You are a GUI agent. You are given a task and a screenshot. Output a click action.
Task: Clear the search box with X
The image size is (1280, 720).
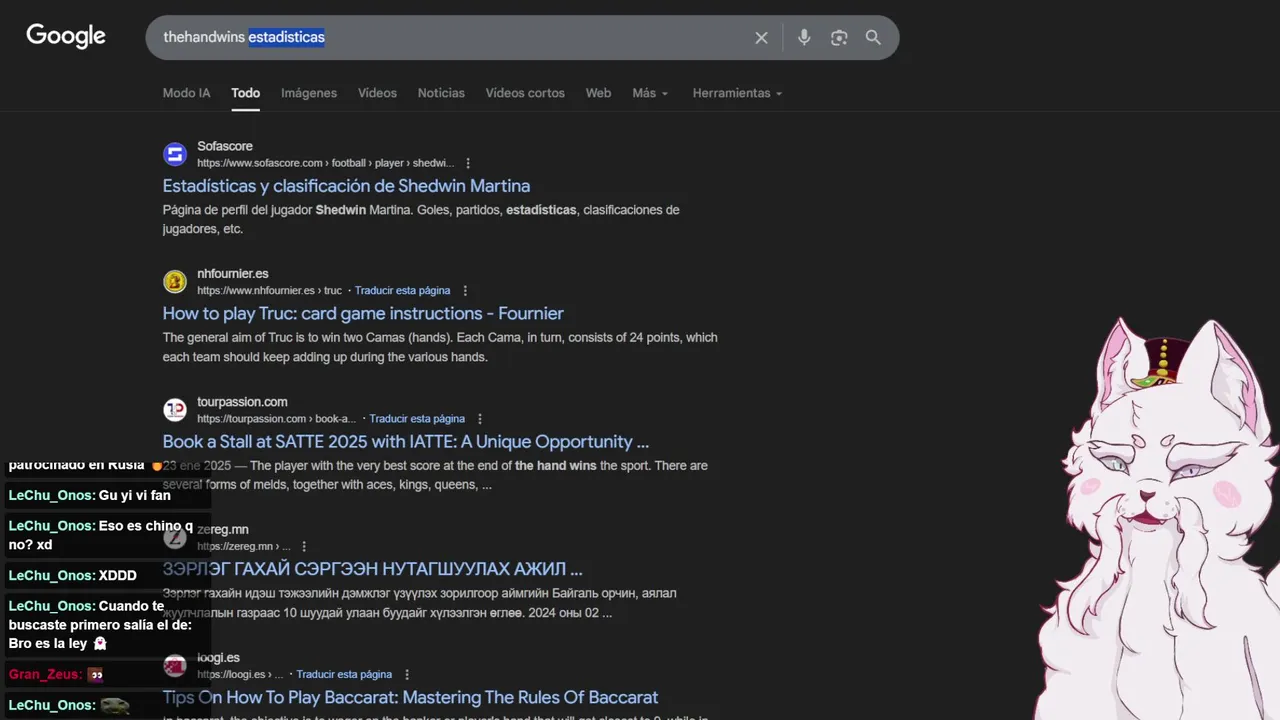click(761, 37)
